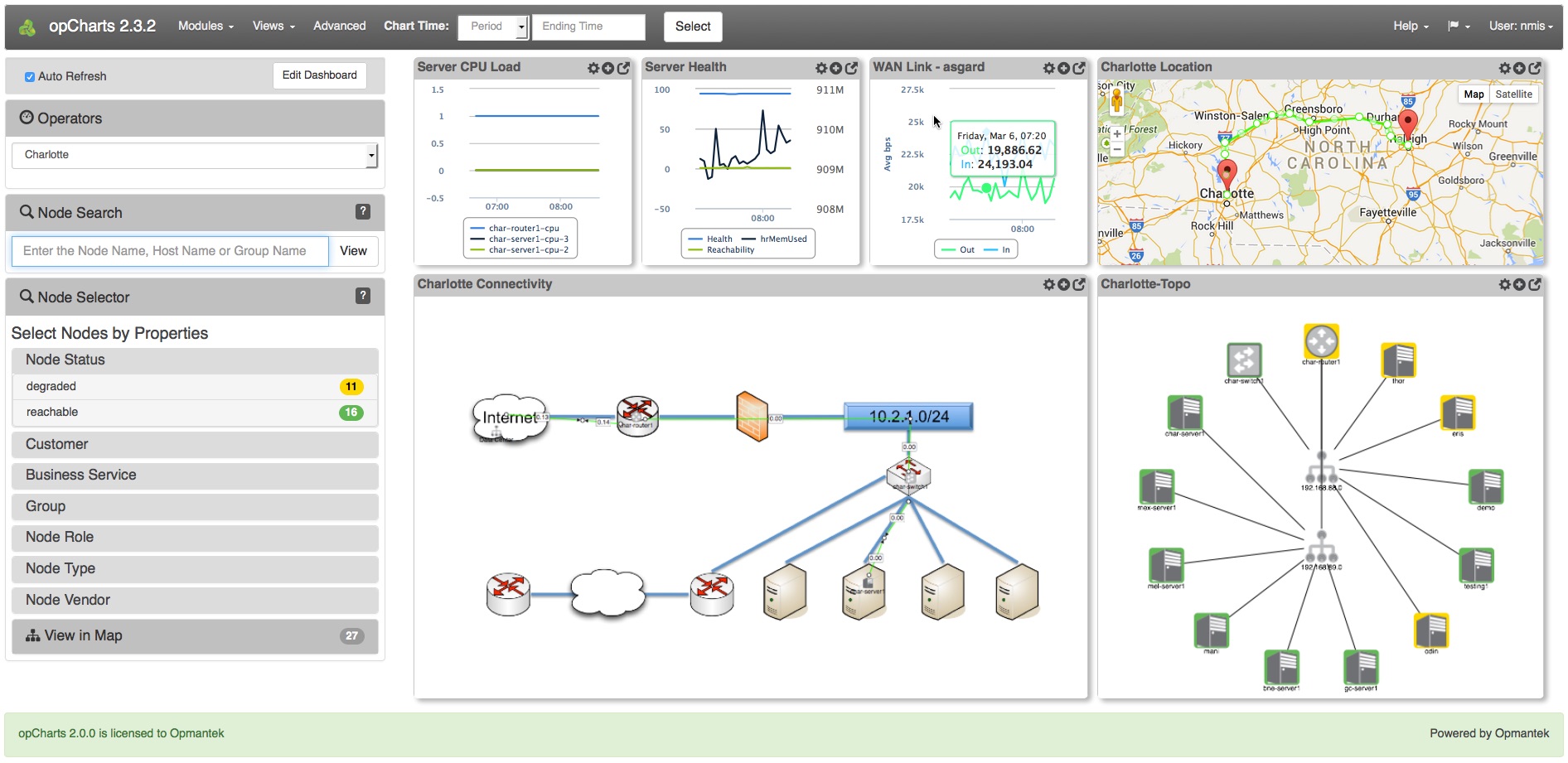The width and height of the screenshot is (1568, 763).
Task: Toggle char-server1-cpu-3 series in legend
Action: point(520,239)
